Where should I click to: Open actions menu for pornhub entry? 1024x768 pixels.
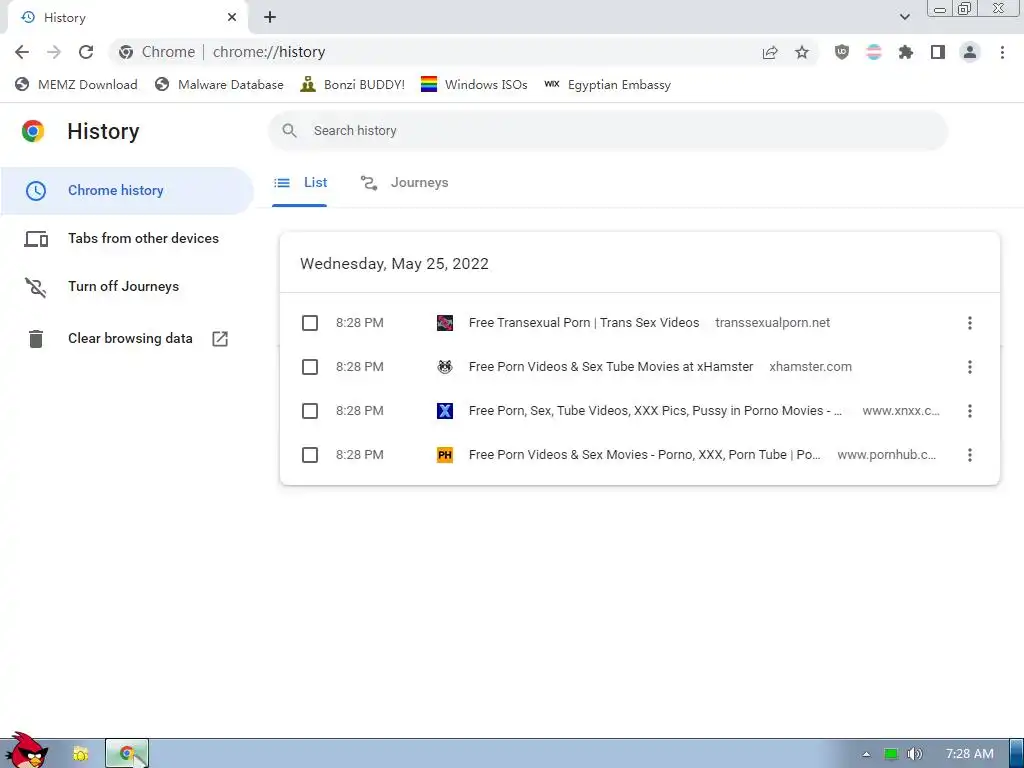pos(970,455)
